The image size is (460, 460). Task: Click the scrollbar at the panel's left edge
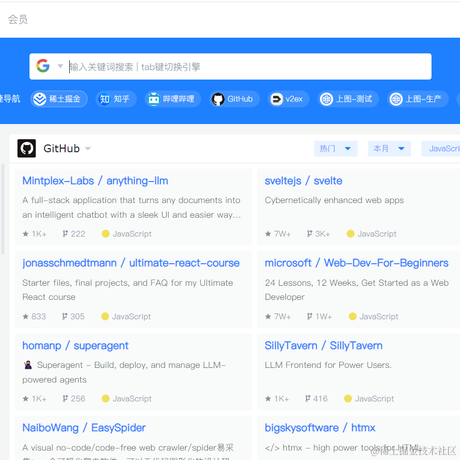3,209
